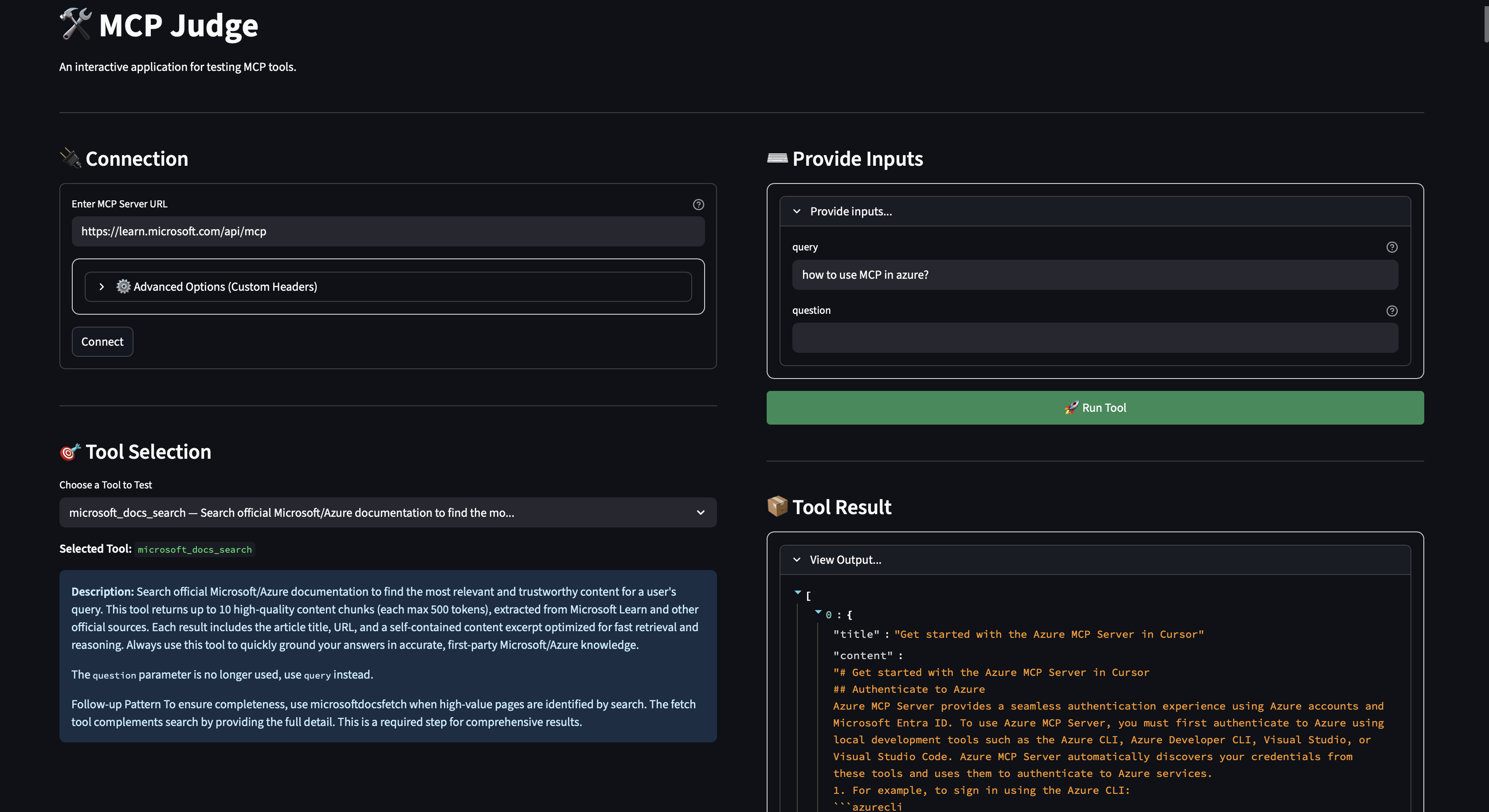The height and width of the screenshot is (812, 1489).
Task: Open the Choose a Tool to Test dropdown
Action: [388, 513]
